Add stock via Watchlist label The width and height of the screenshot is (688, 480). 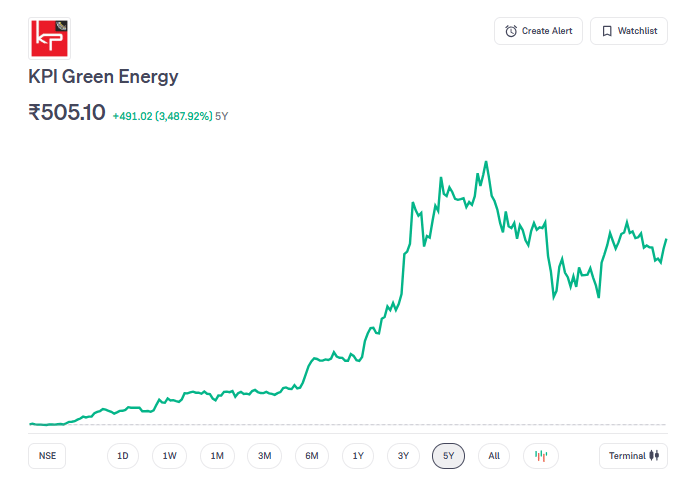click(637, 31)
